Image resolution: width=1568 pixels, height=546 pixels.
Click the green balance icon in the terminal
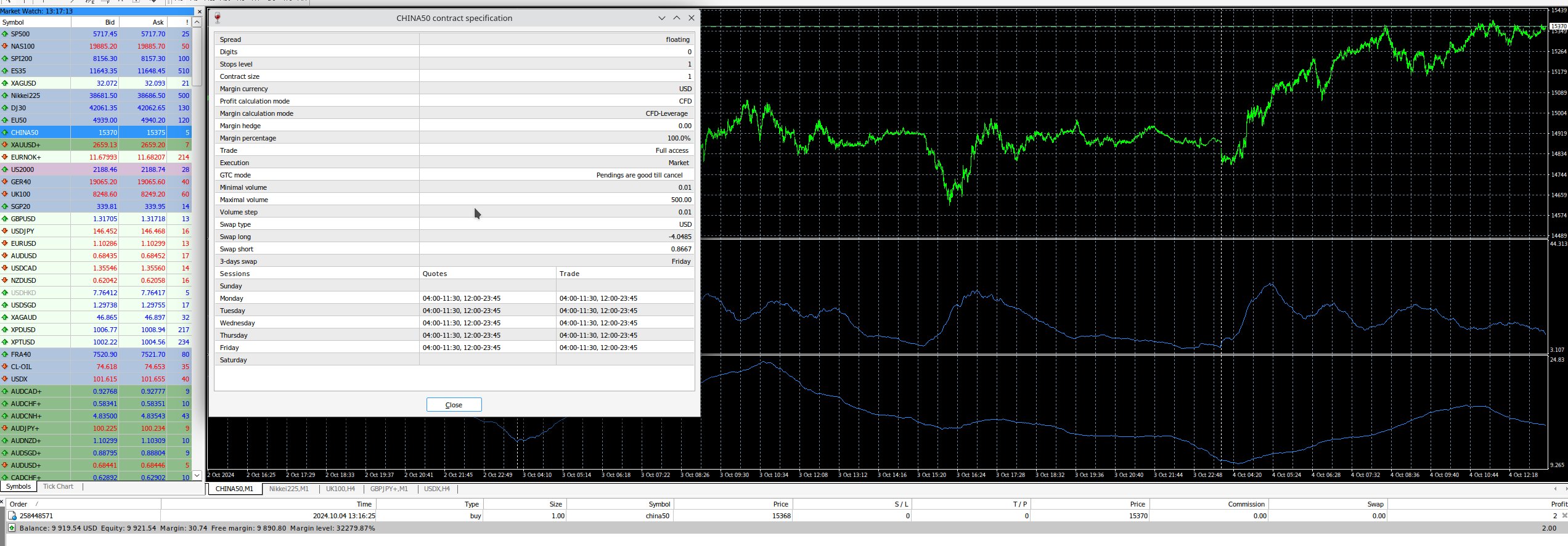click(12, 528)
